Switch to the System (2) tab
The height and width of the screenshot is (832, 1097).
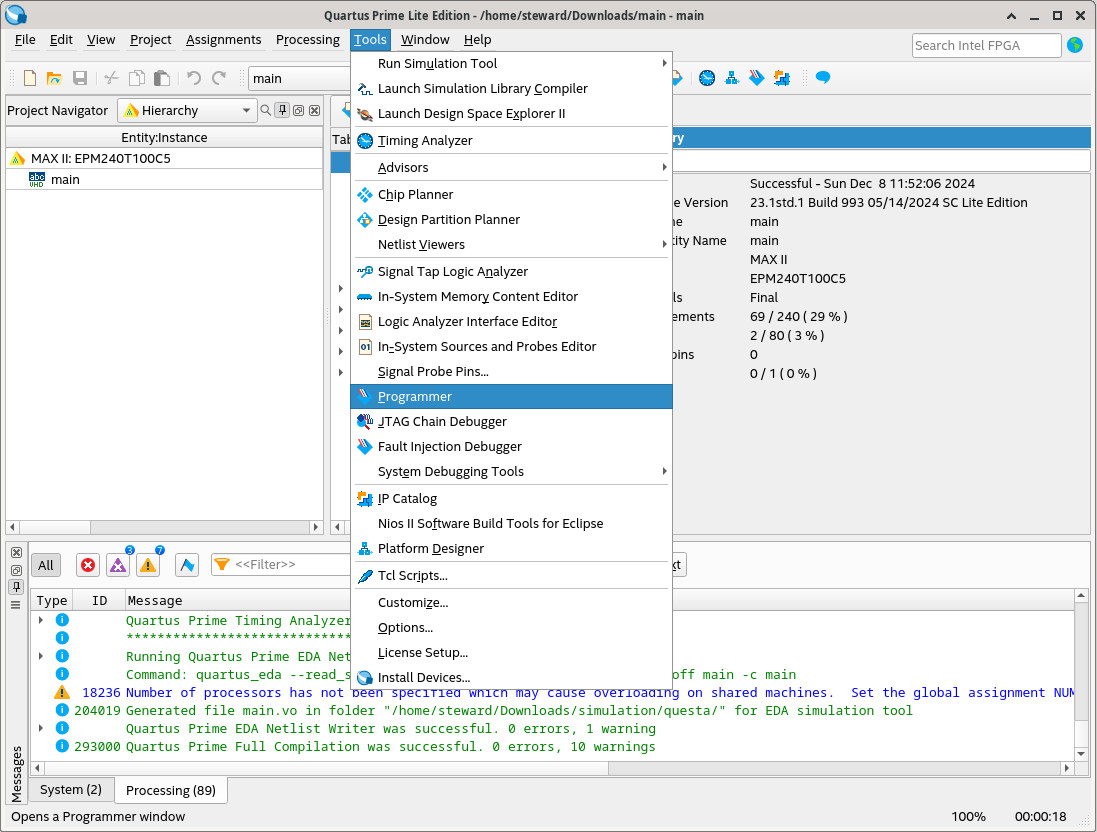(71, 789)
